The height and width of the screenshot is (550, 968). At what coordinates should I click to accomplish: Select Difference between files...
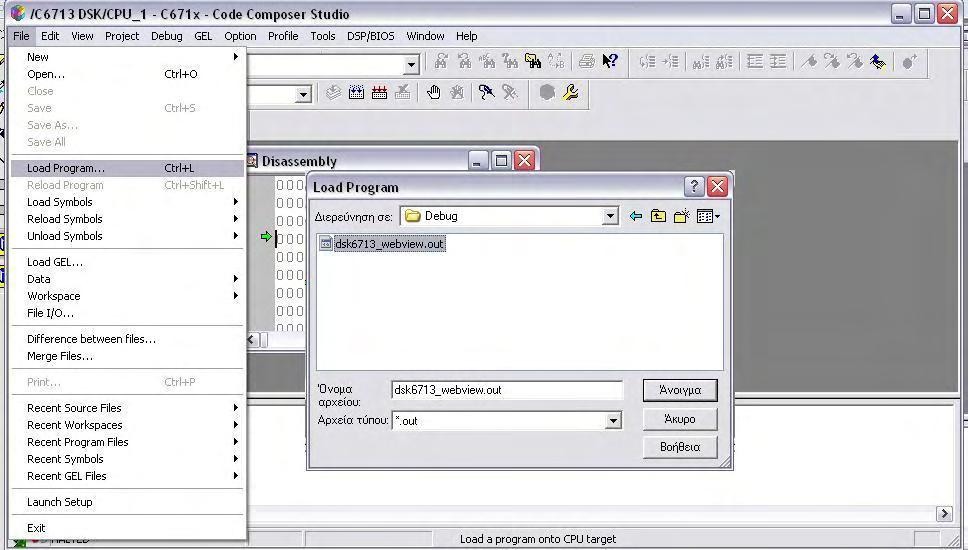(x=127, y=339)
